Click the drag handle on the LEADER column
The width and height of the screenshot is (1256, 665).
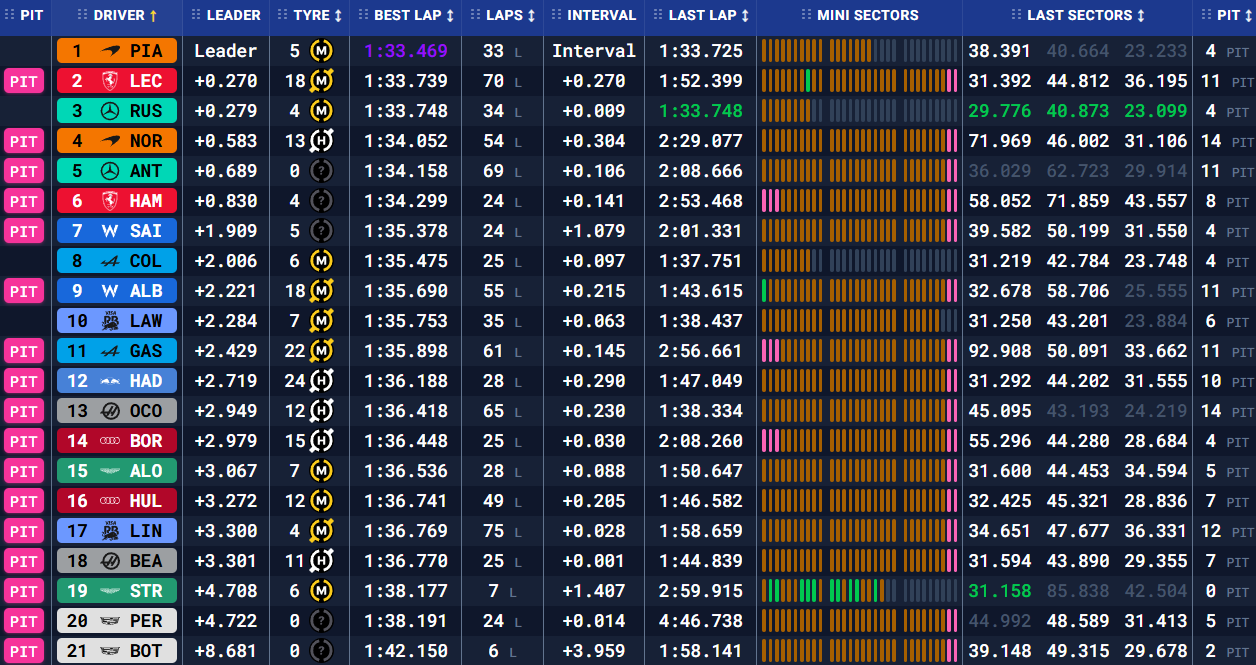194,16
